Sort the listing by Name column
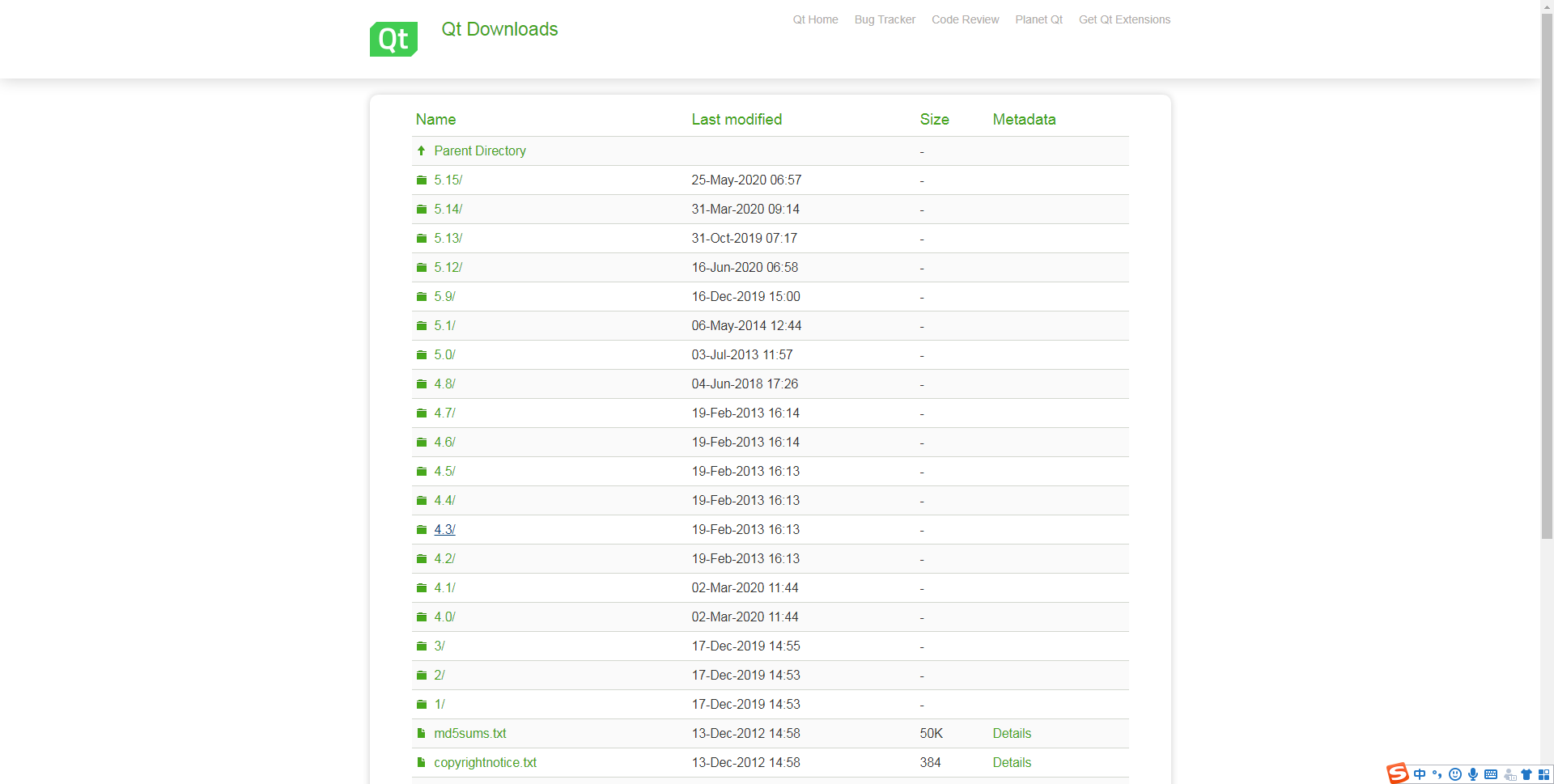This screenshot has height=784, width=1554. (x=435, y=119)
